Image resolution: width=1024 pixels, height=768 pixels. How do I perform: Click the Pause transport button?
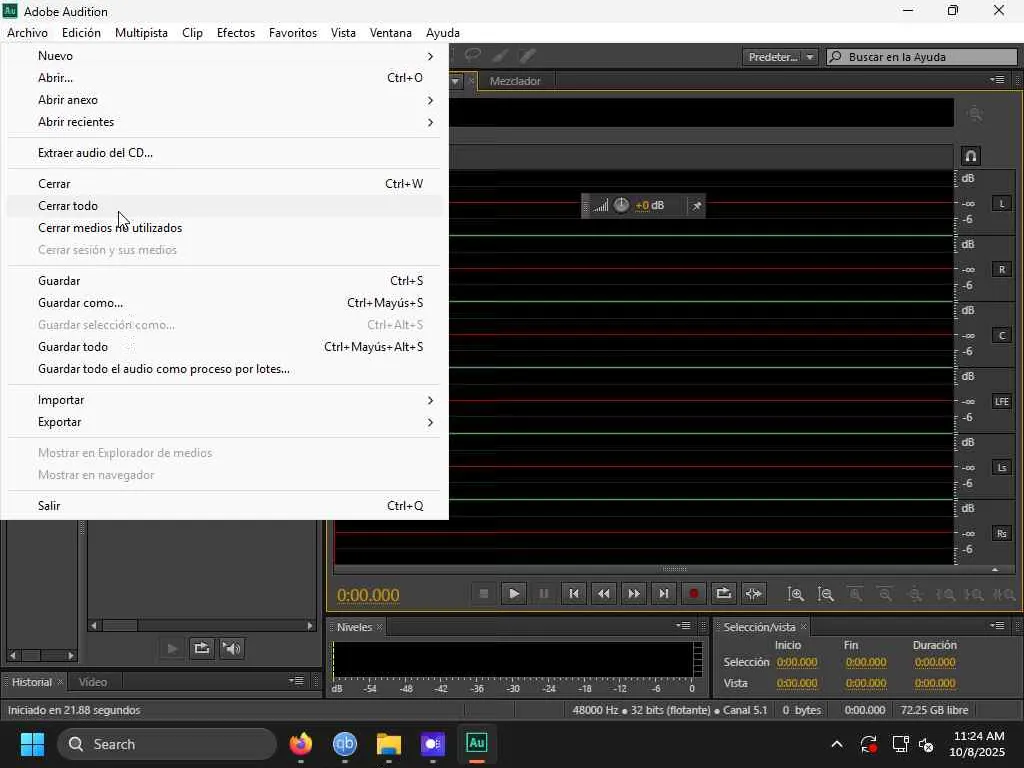pos(543,594)
